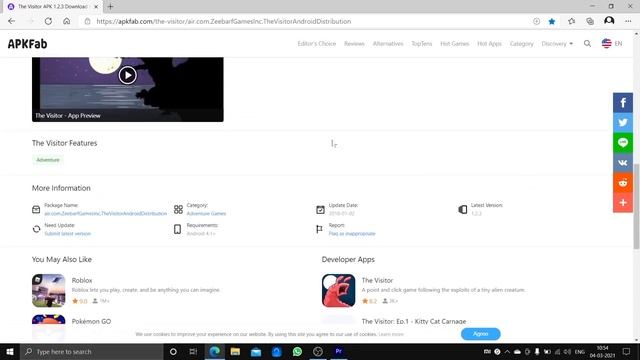Toggle the favorites star for this page
Screen dimensions: 640x360
[x=552, y=21]
